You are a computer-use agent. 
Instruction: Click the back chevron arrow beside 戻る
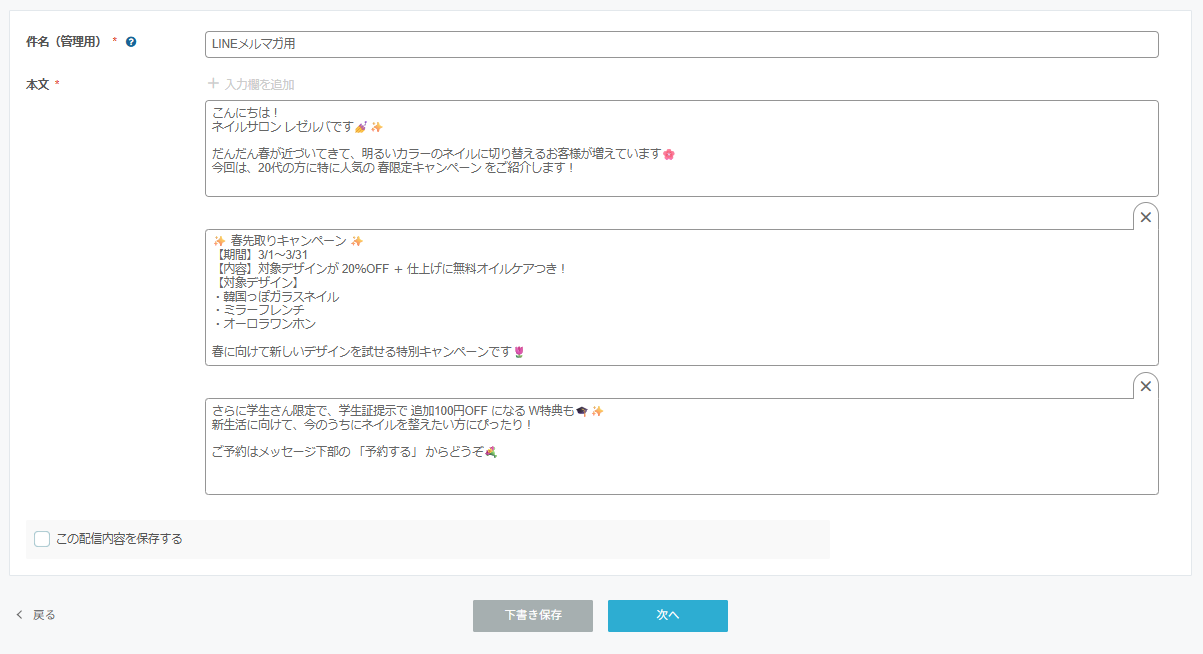point(19,615)
